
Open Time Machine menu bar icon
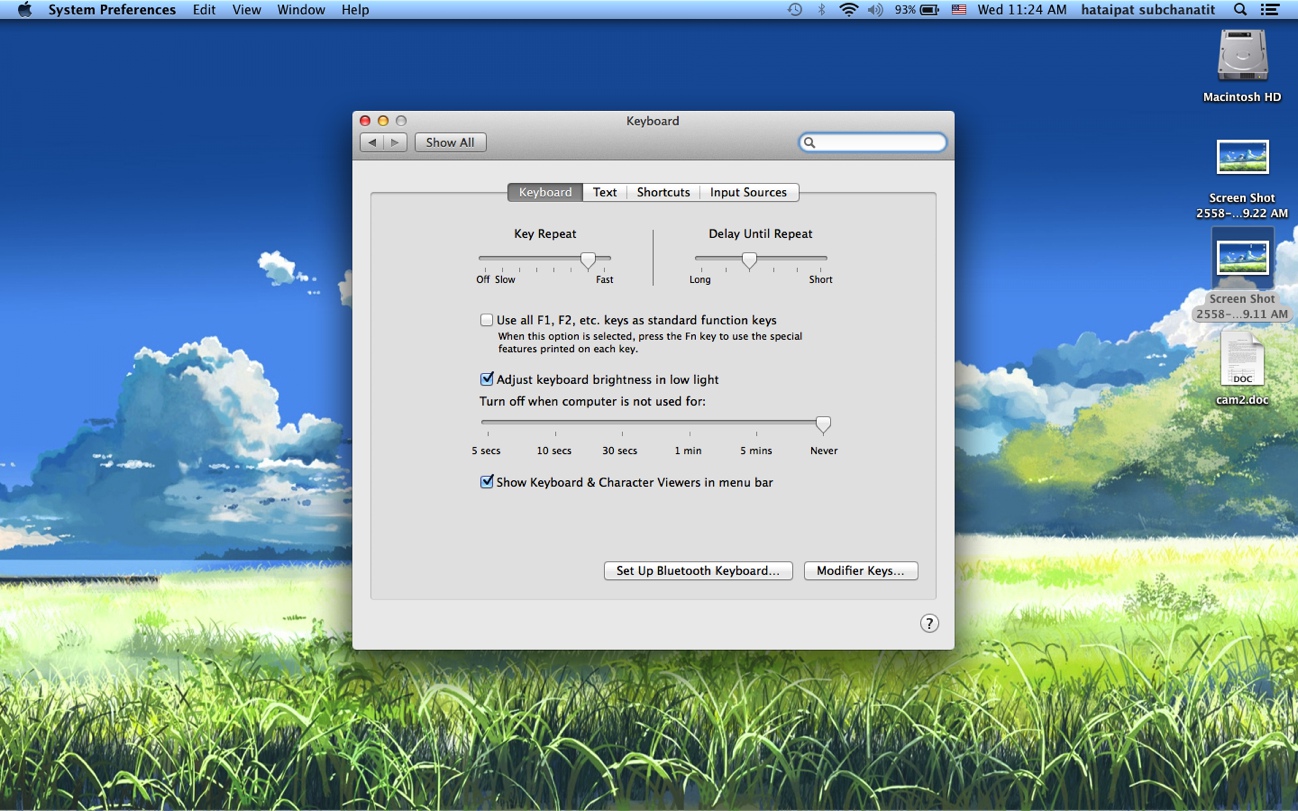[795, 10]
